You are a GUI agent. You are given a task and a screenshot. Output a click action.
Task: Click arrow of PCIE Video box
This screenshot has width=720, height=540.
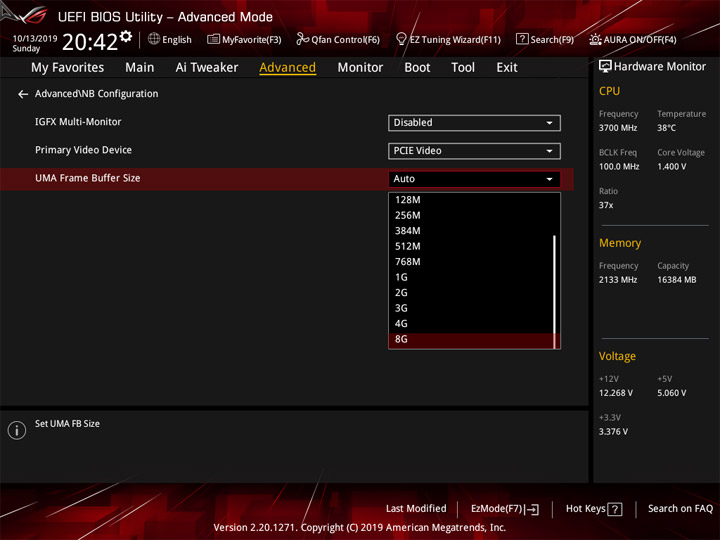click(x=549, y=151)
